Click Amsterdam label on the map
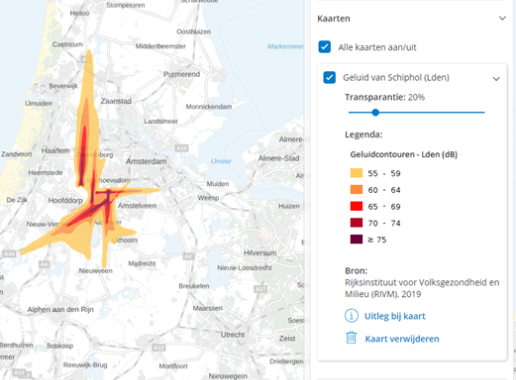The width and height of the screenshot is (516, 380). point(146,161)
